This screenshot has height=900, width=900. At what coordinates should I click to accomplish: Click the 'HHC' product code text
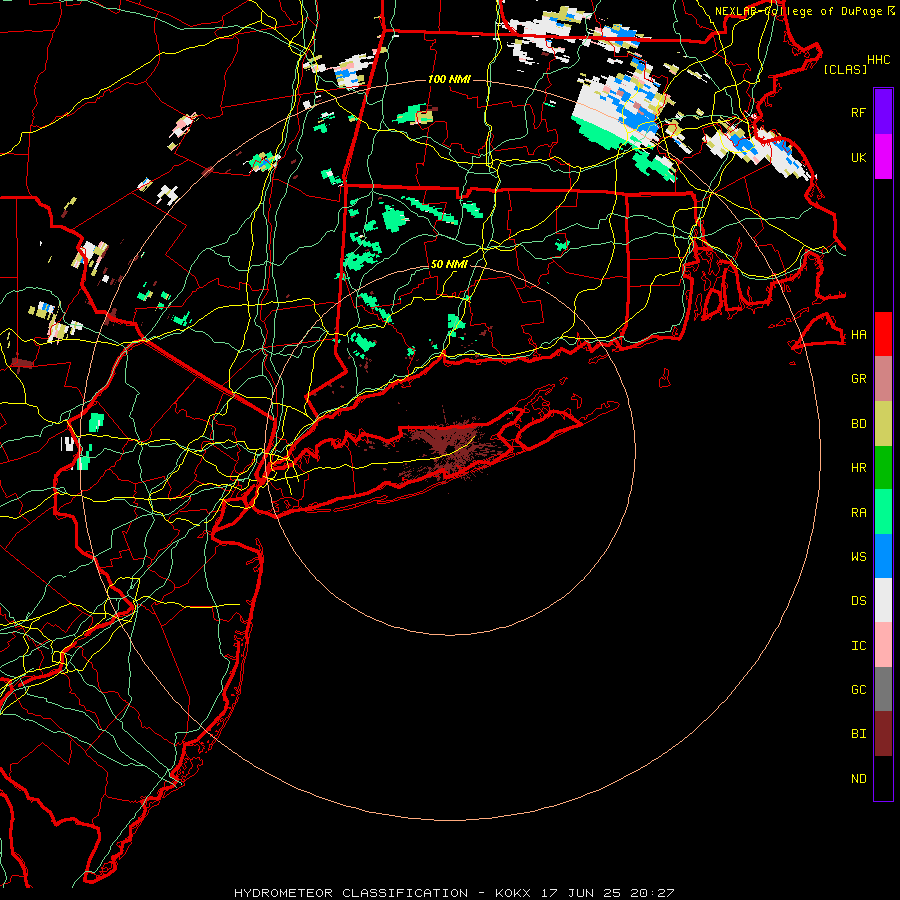point(878,59)
